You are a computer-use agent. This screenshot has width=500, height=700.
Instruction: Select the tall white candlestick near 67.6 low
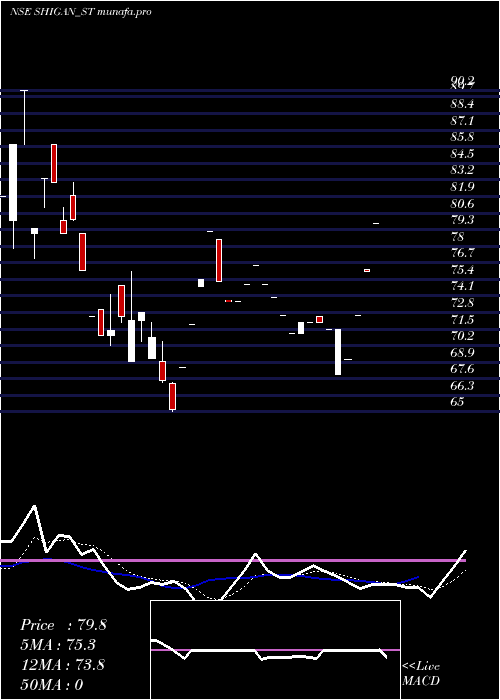tap(338, 352)
